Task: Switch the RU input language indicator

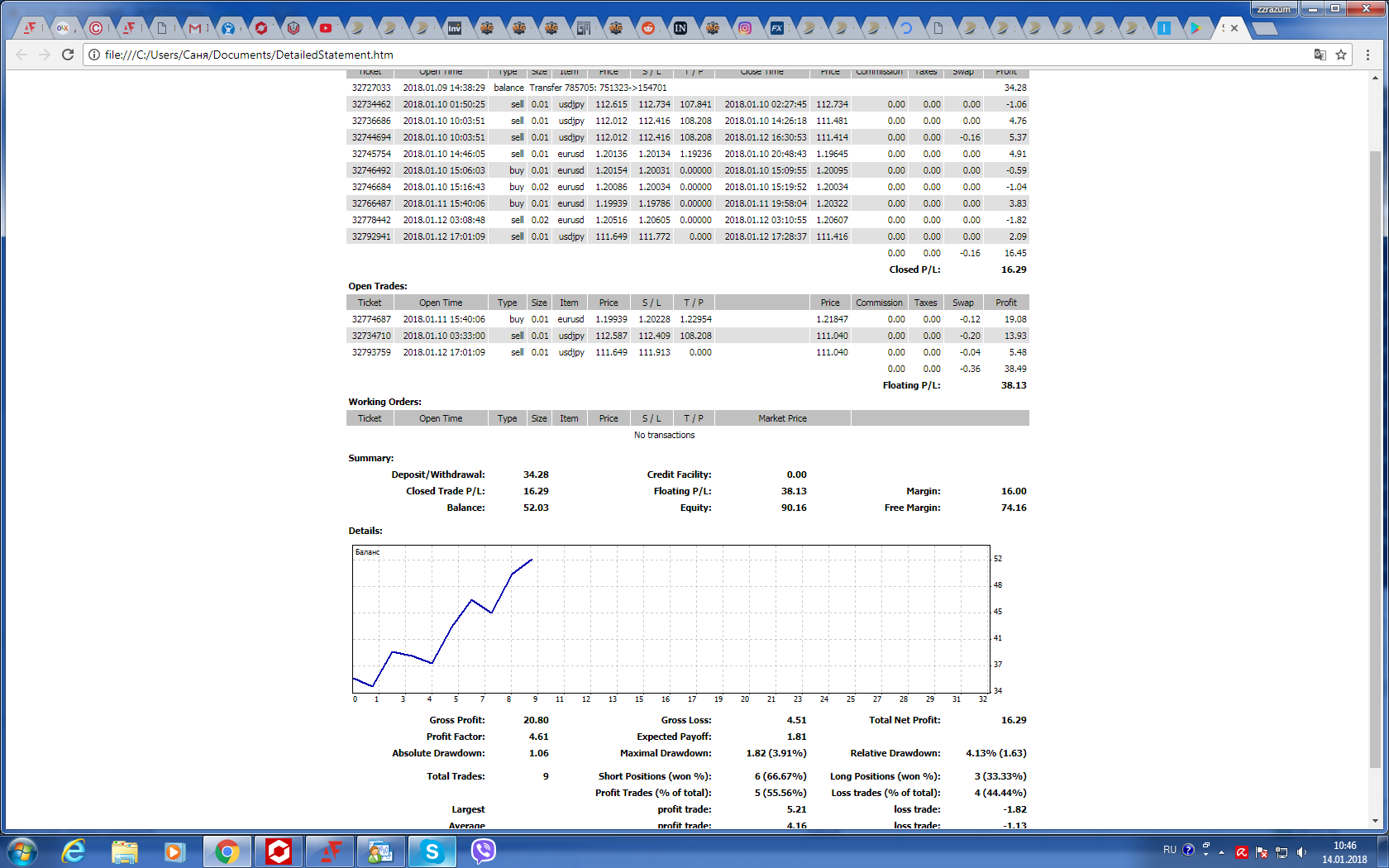Action: 1169,850
